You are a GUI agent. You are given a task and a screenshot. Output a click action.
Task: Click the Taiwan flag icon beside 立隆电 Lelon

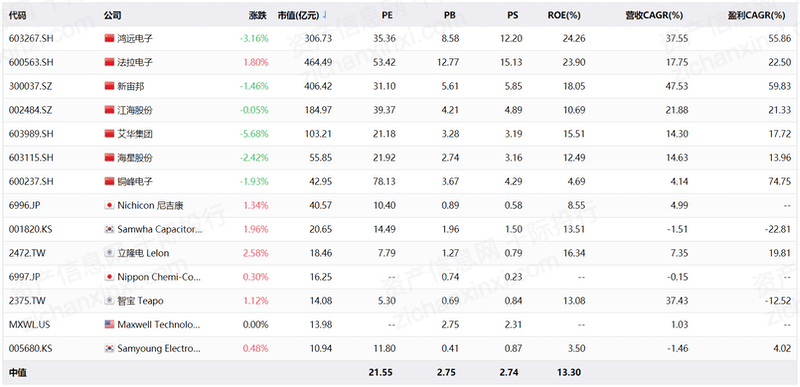tap(109, 253)
